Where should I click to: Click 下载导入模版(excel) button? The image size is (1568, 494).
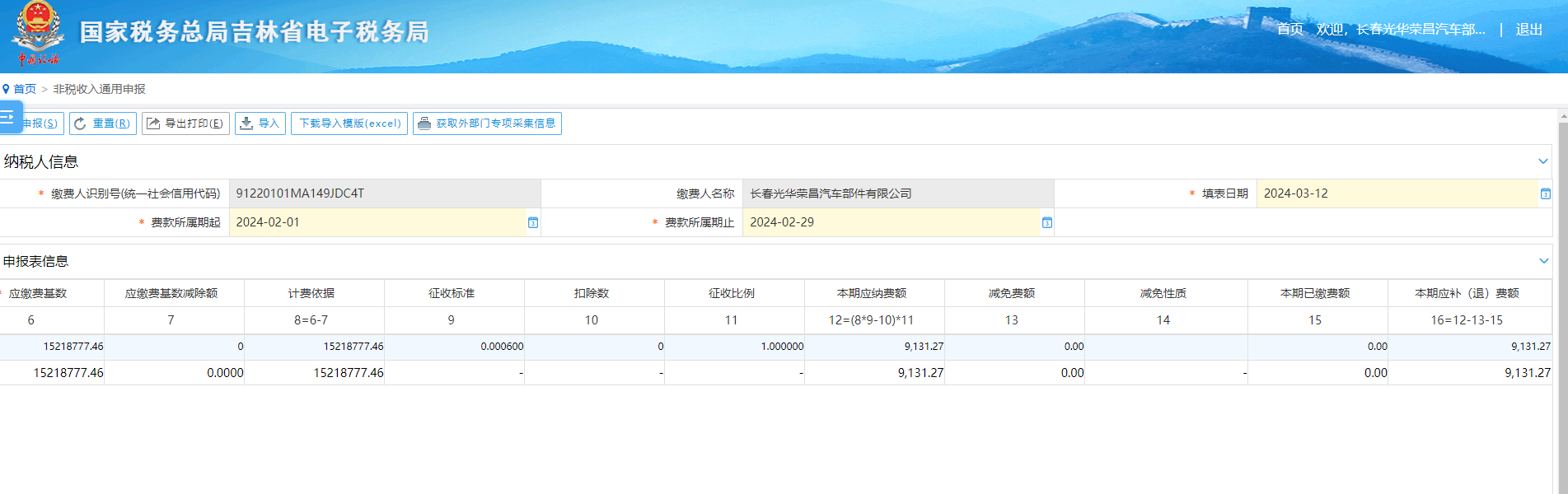349,123
